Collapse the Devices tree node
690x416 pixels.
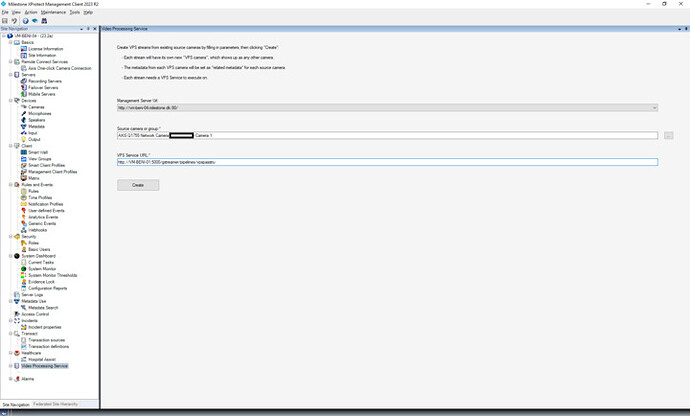tap(10, 100)
